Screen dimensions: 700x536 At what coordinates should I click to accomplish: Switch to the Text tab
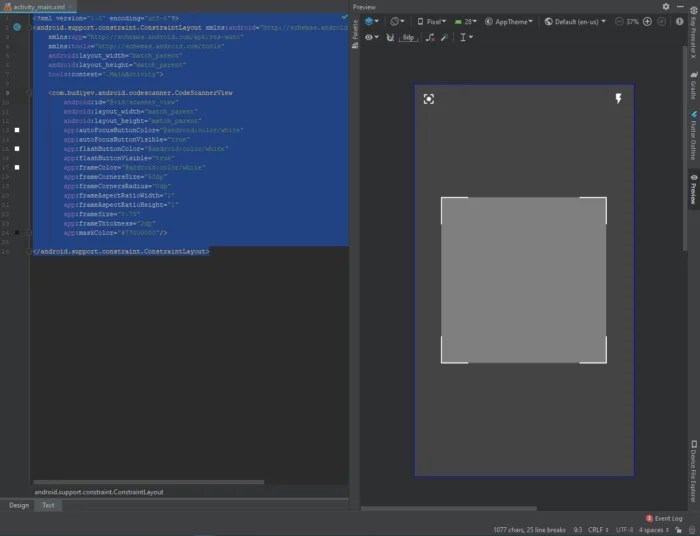point(48,505)
